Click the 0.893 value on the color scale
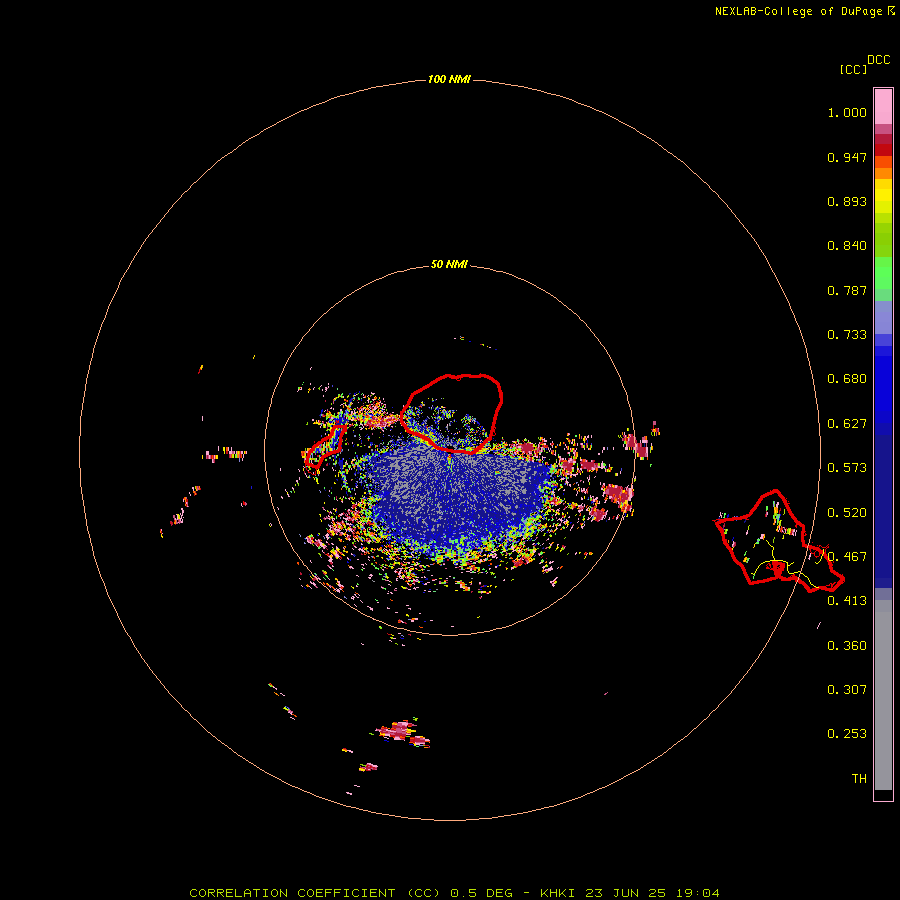The height and width of the screenshot is (900, 900). (847, 201)
